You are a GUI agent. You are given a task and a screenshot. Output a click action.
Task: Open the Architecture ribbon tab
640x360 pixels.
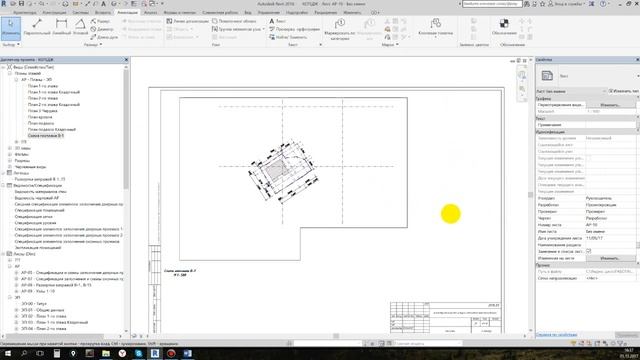[x=24, y=13]
